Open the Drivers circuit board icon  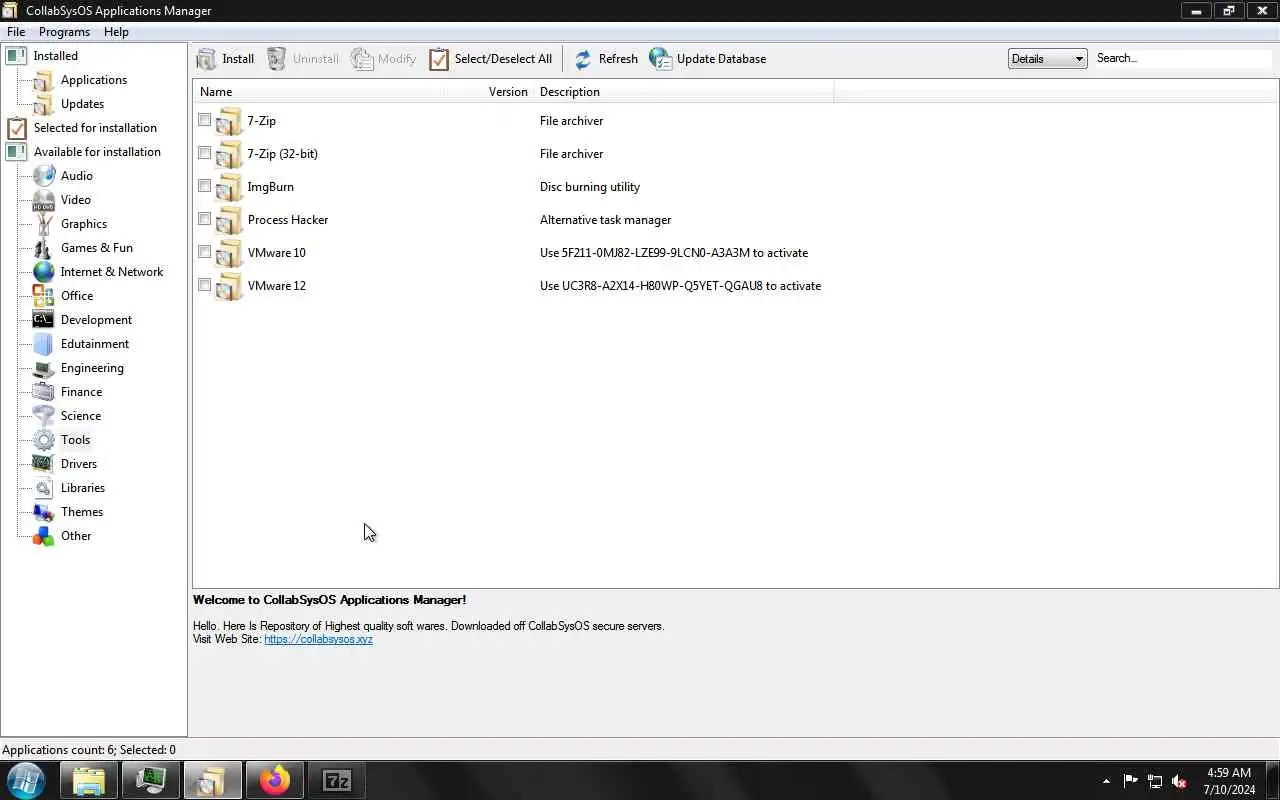(x=44, y=464)
